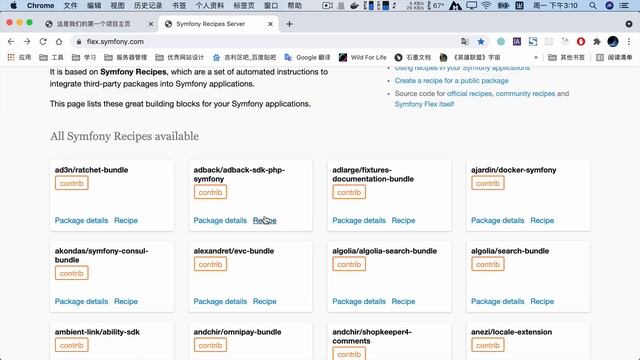
Task: Click contrib badge on ambient-link/ability-sdk
Action: click(71, 345)
